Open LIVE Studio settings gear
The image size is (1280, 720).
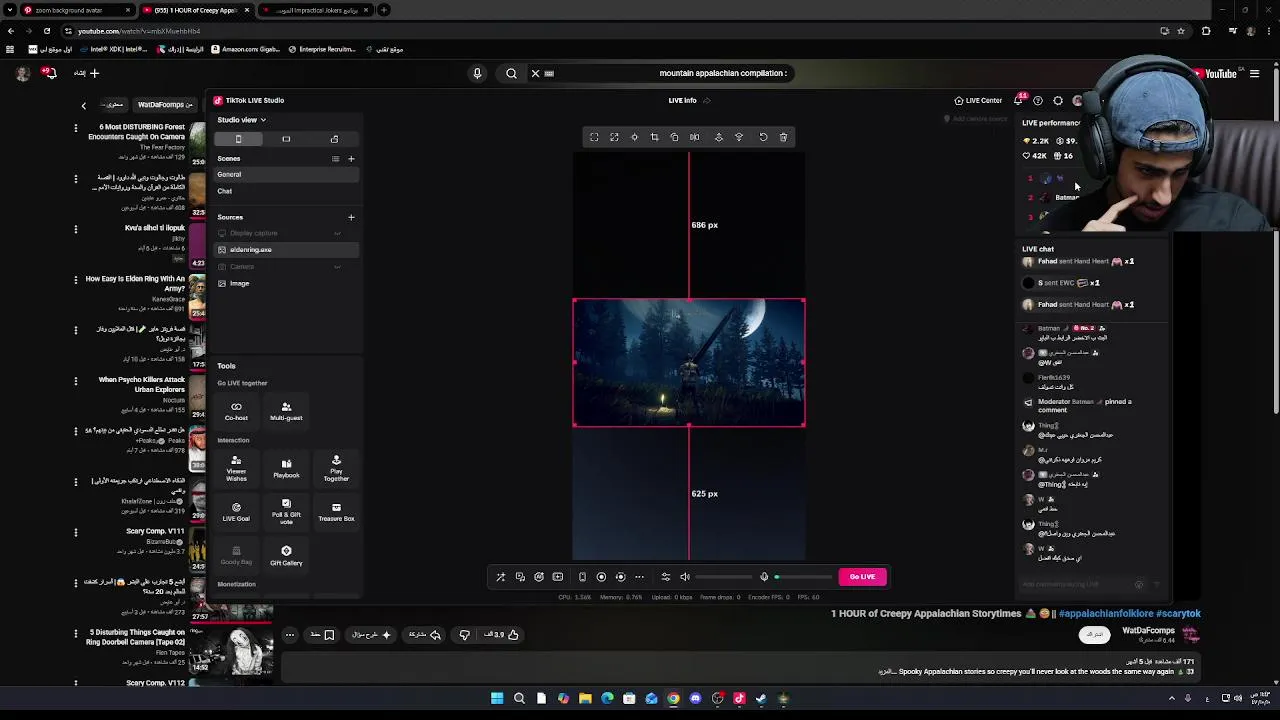click(x=1058, y=101)
